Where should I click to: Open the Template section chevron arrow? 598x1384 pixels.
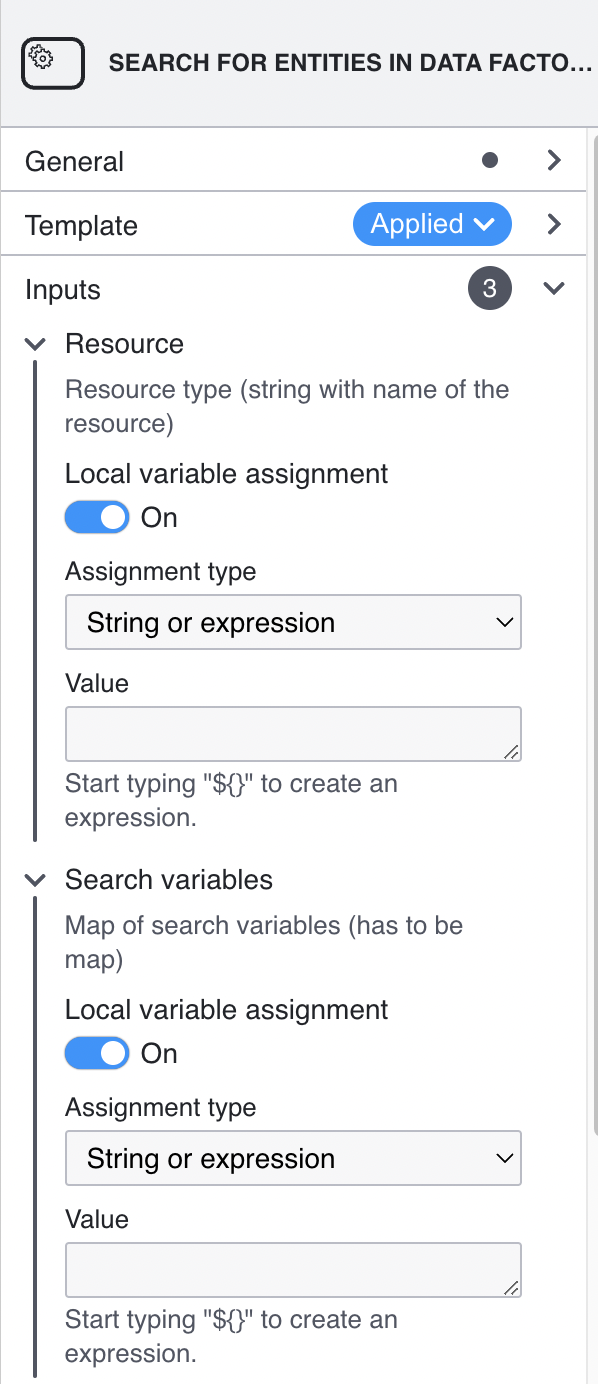point(554,224)
